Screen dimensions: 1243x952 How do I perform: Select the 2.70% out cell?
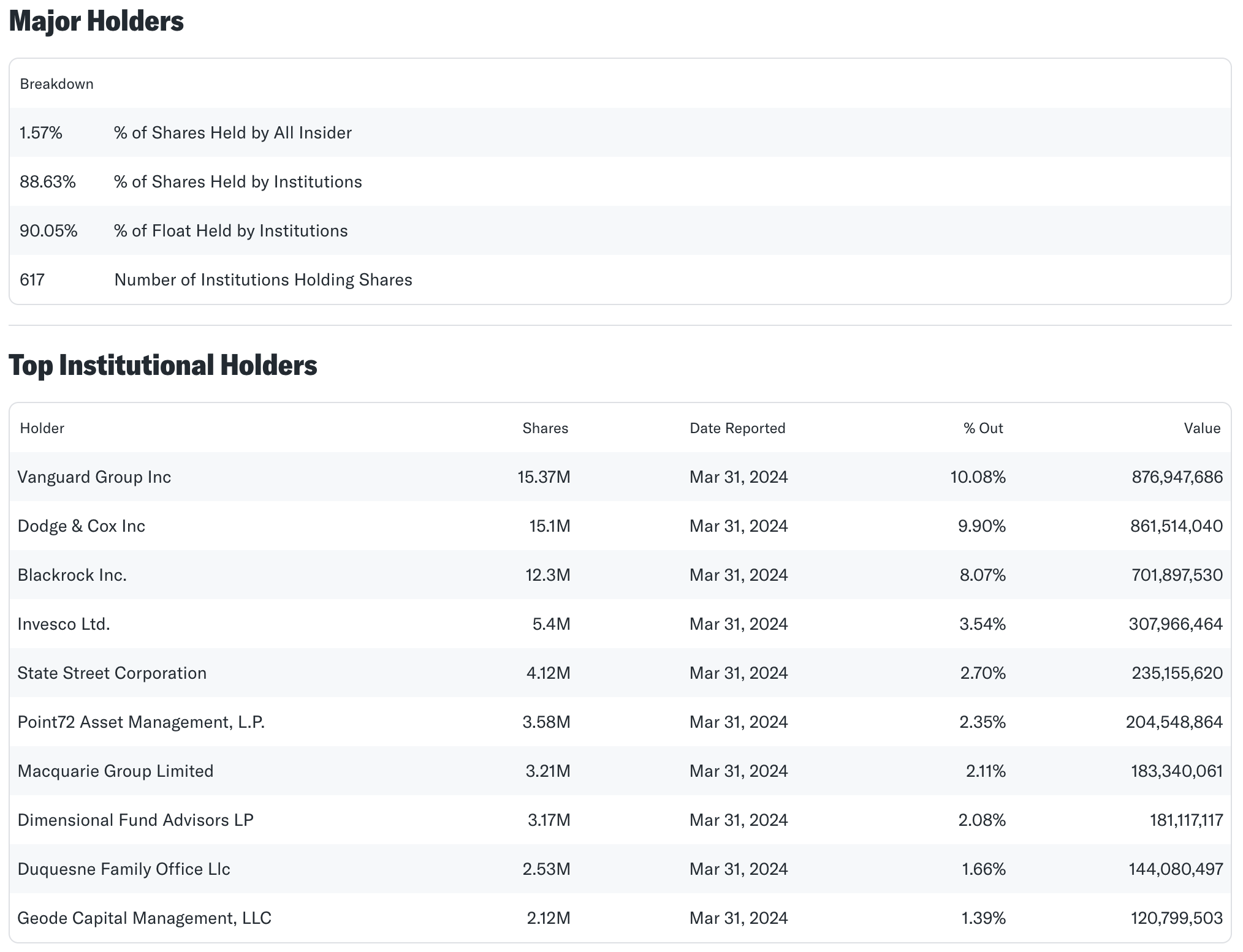tap(983, 673)
